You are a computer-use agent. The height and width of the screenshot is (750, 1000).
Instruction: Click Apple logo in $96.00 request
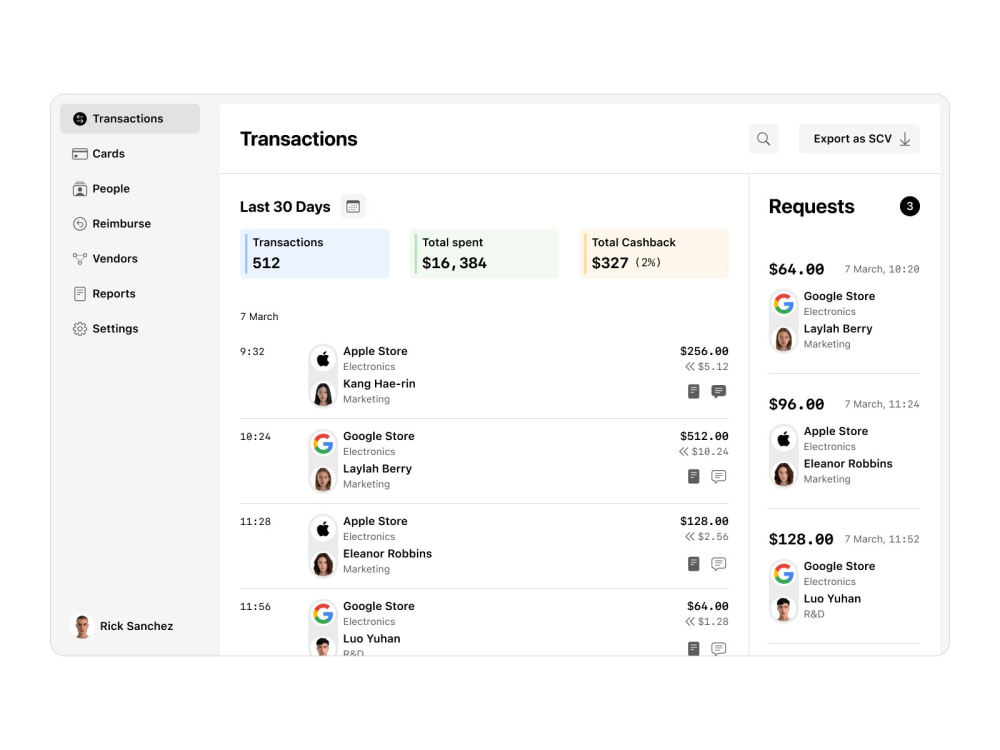(x=783, y=439)
